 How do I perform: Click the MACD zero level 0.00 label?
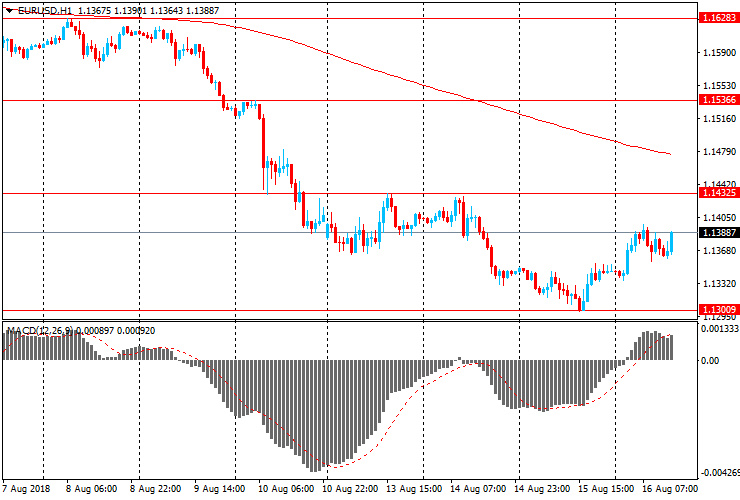[710, 361]
